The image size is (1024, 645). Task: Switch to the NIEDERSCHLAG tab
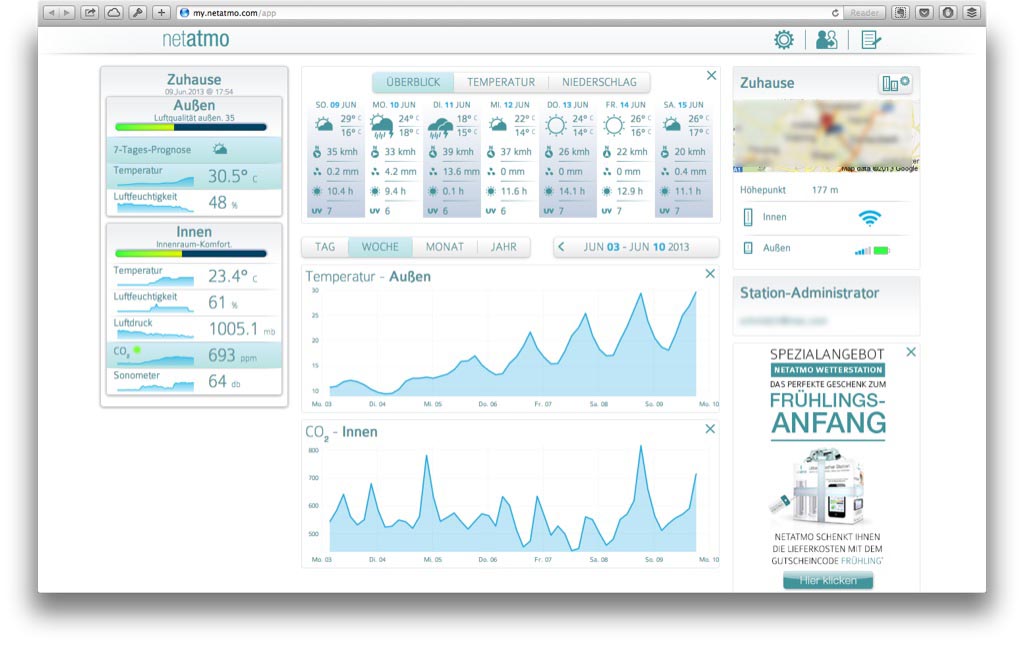coord(599,82)
